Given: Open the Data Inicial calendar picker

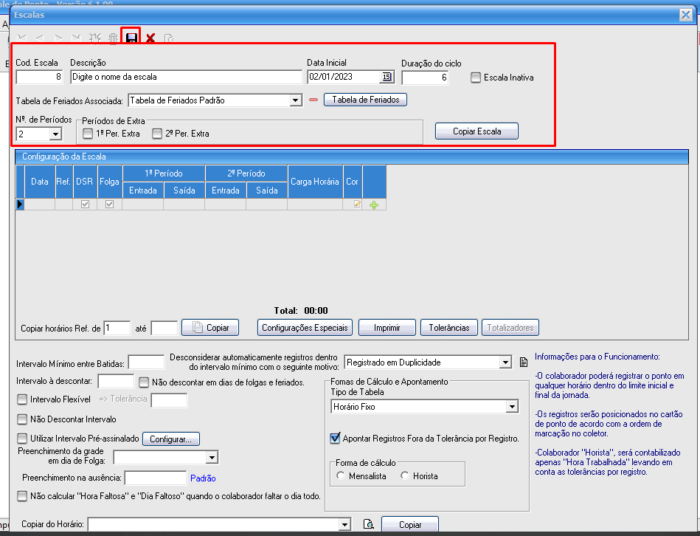Looking at the screenshot, I should [387, 76].
